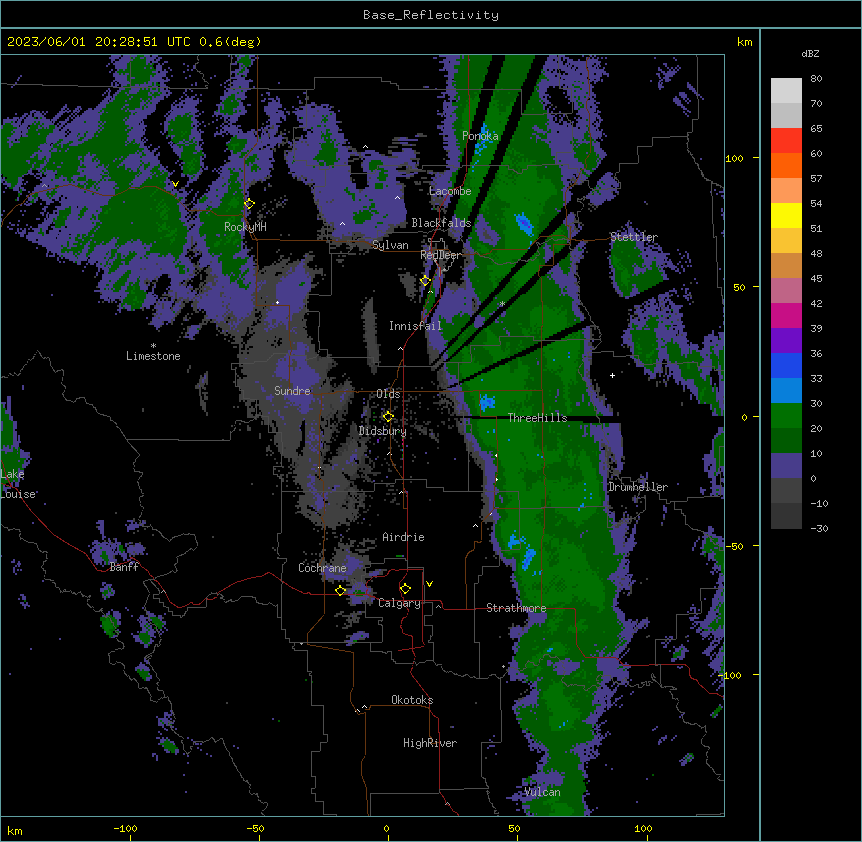Click the km unit label at bottom left
The image size is (862, 842).
click(x=15, y=830)
